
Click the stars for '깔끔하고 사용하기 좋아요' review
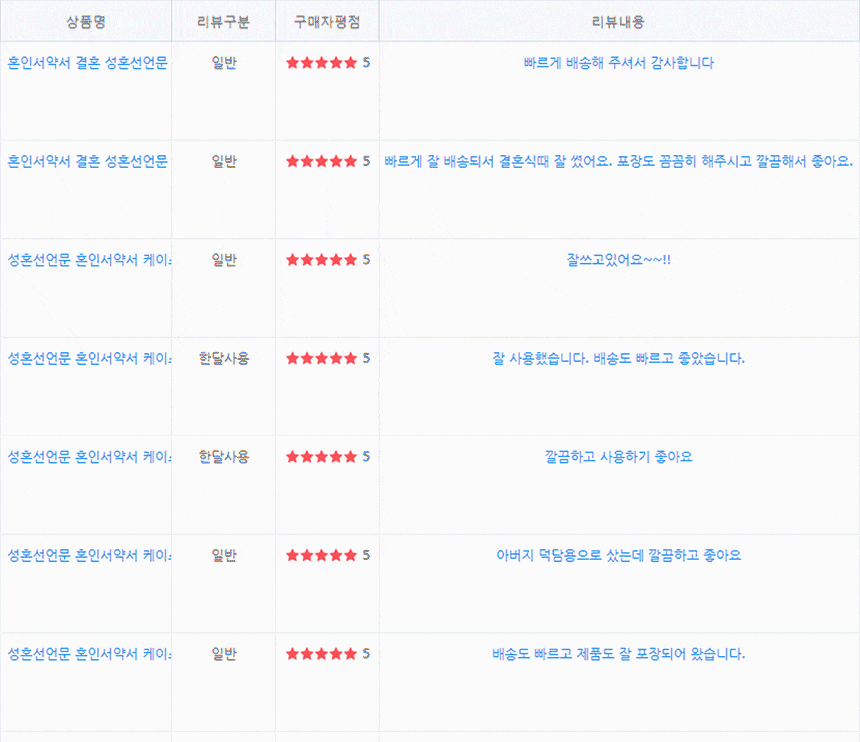click(x=322, y=457)
